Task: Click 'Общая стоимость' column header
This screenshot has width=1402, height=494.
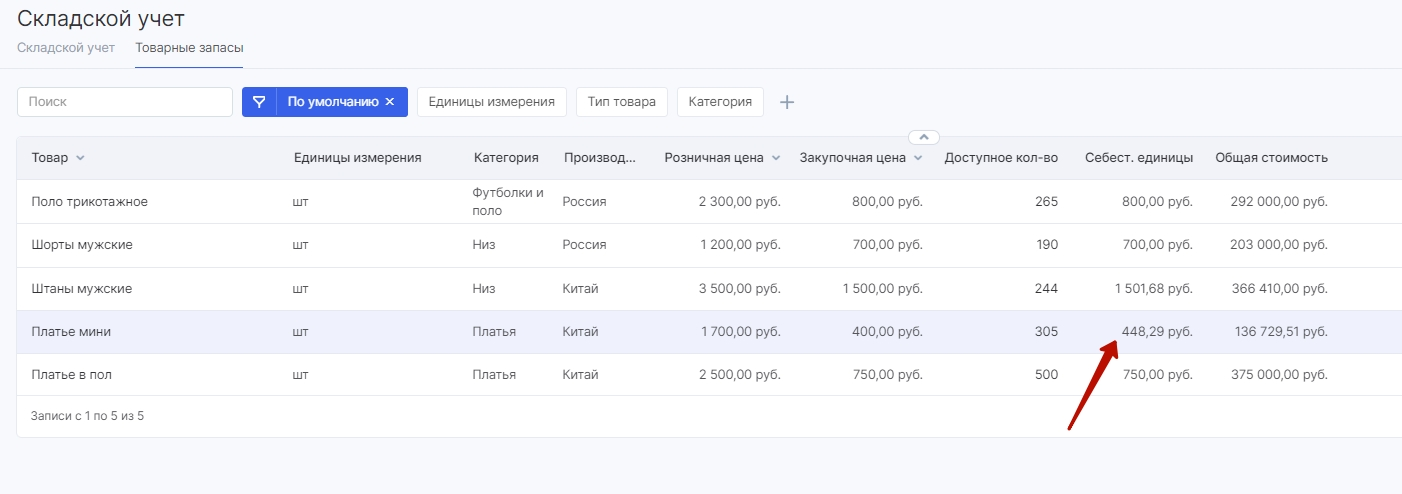Action: (1271, 158)
